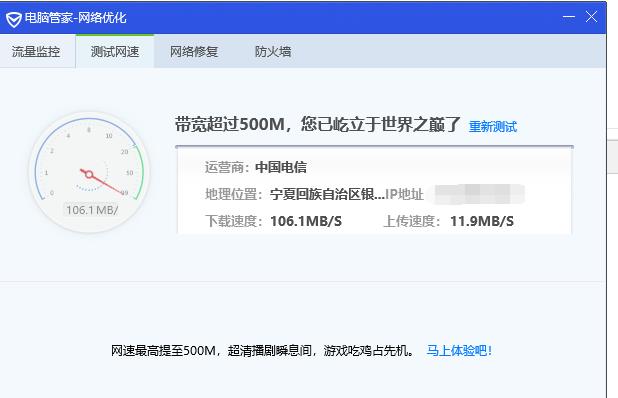
Task: Close the 网络优化 window
Action: (591, 17)
